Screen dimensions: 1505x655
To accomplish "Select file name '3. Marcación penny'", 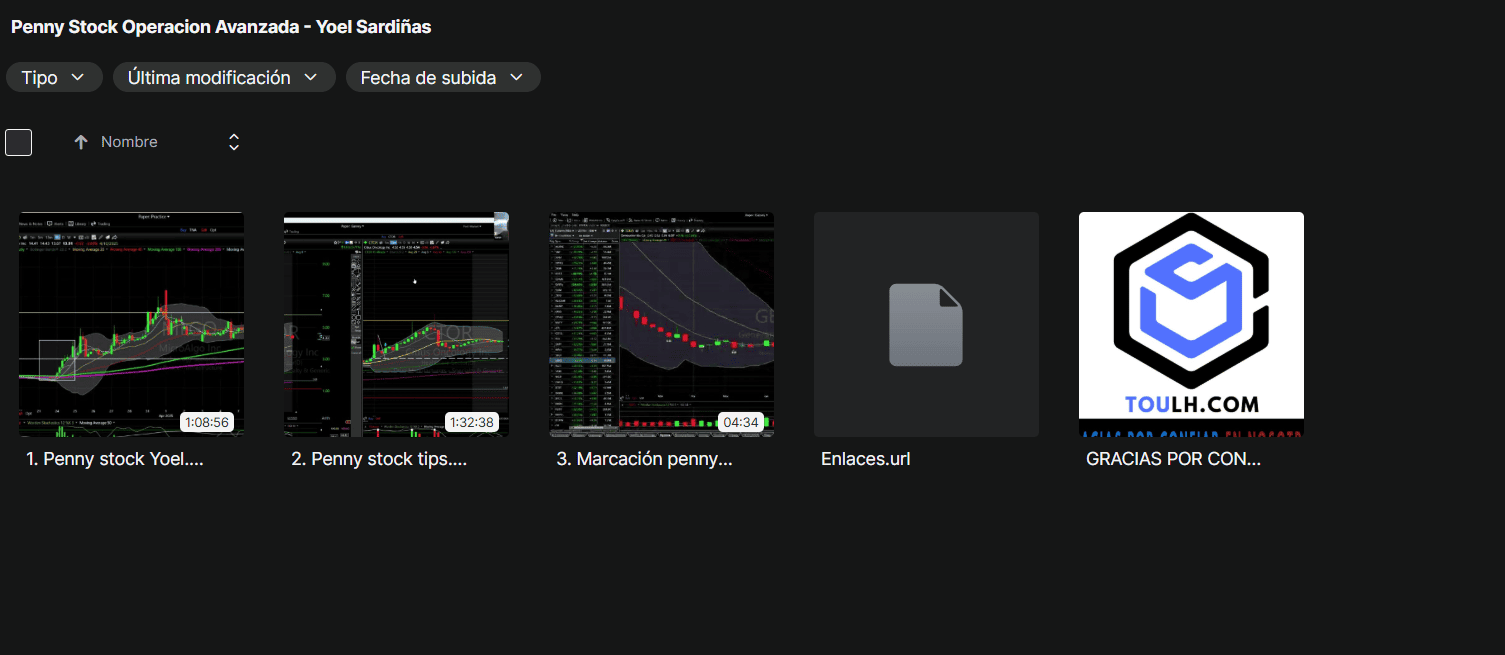I will pos(644,460).
